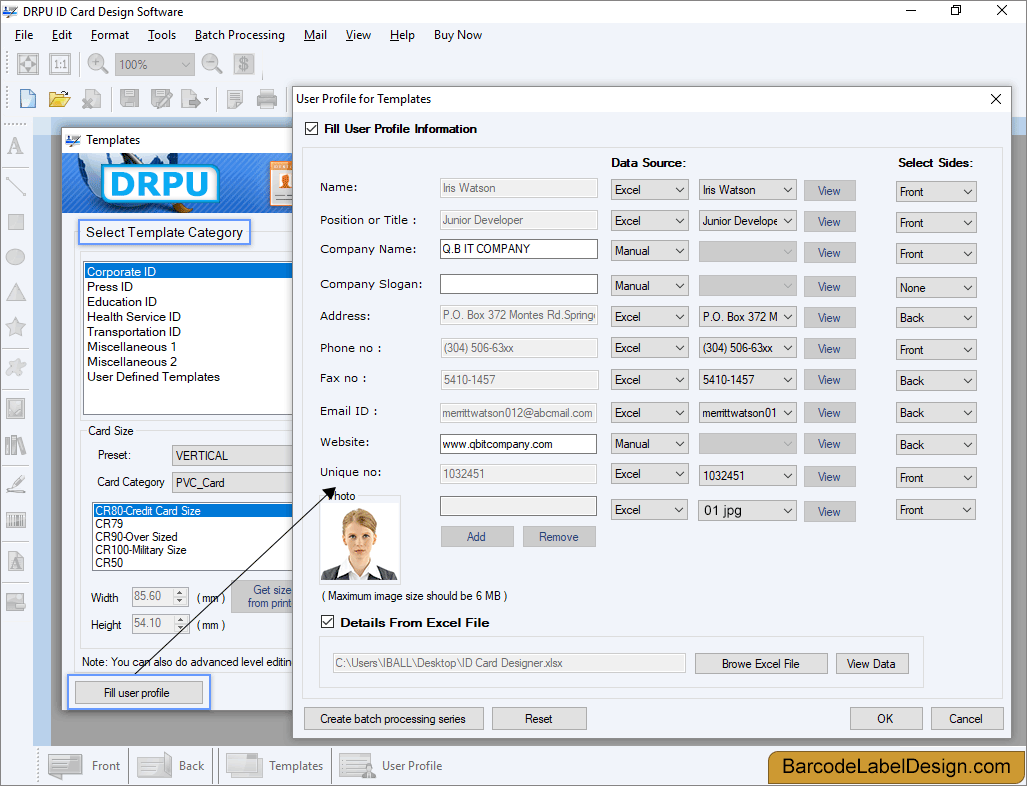
Task: Toggle Details From Excel File checkbox
Action: 327,622
